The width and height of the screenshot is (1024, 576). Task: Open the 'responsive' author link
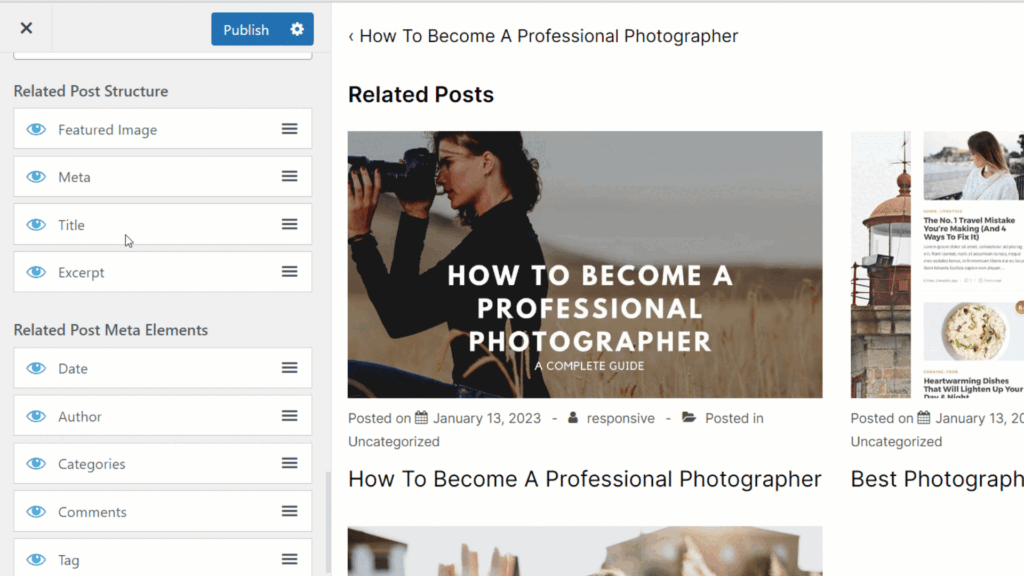tap(620, 418)
